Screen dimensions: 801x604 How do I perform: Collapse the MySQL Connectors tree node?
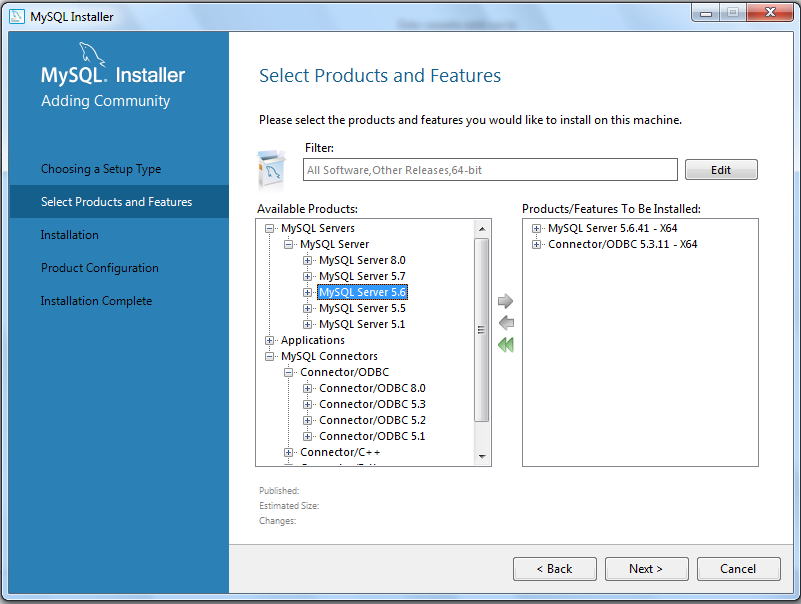pyautogui.click(x=270, y=357)
